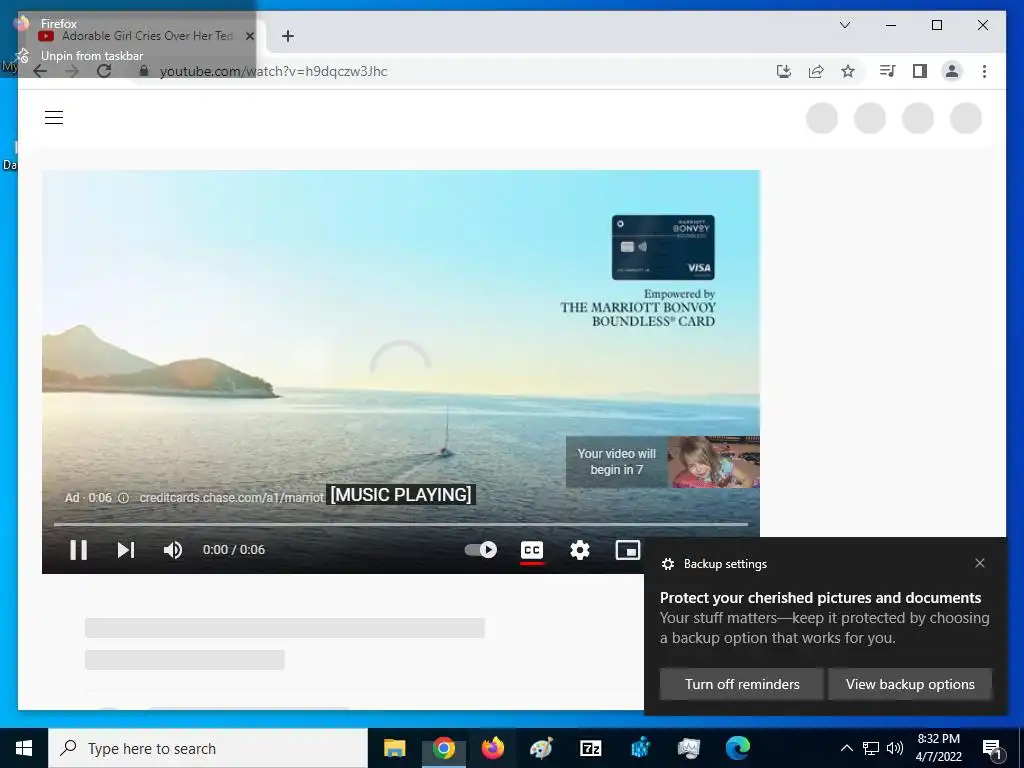Pause the video with the pause button

[78, 550]
